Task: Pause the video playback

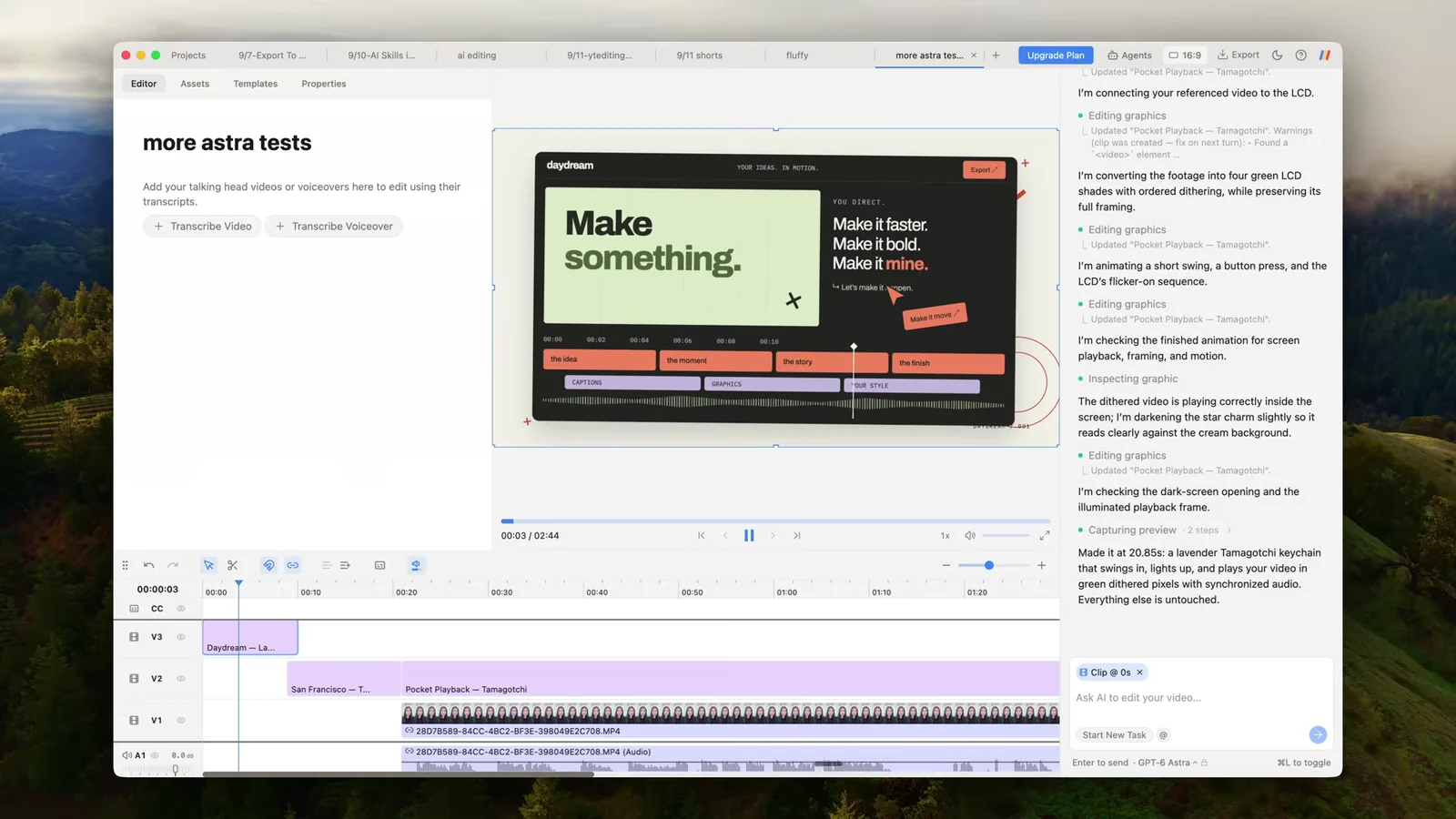Action: point(749,535)
